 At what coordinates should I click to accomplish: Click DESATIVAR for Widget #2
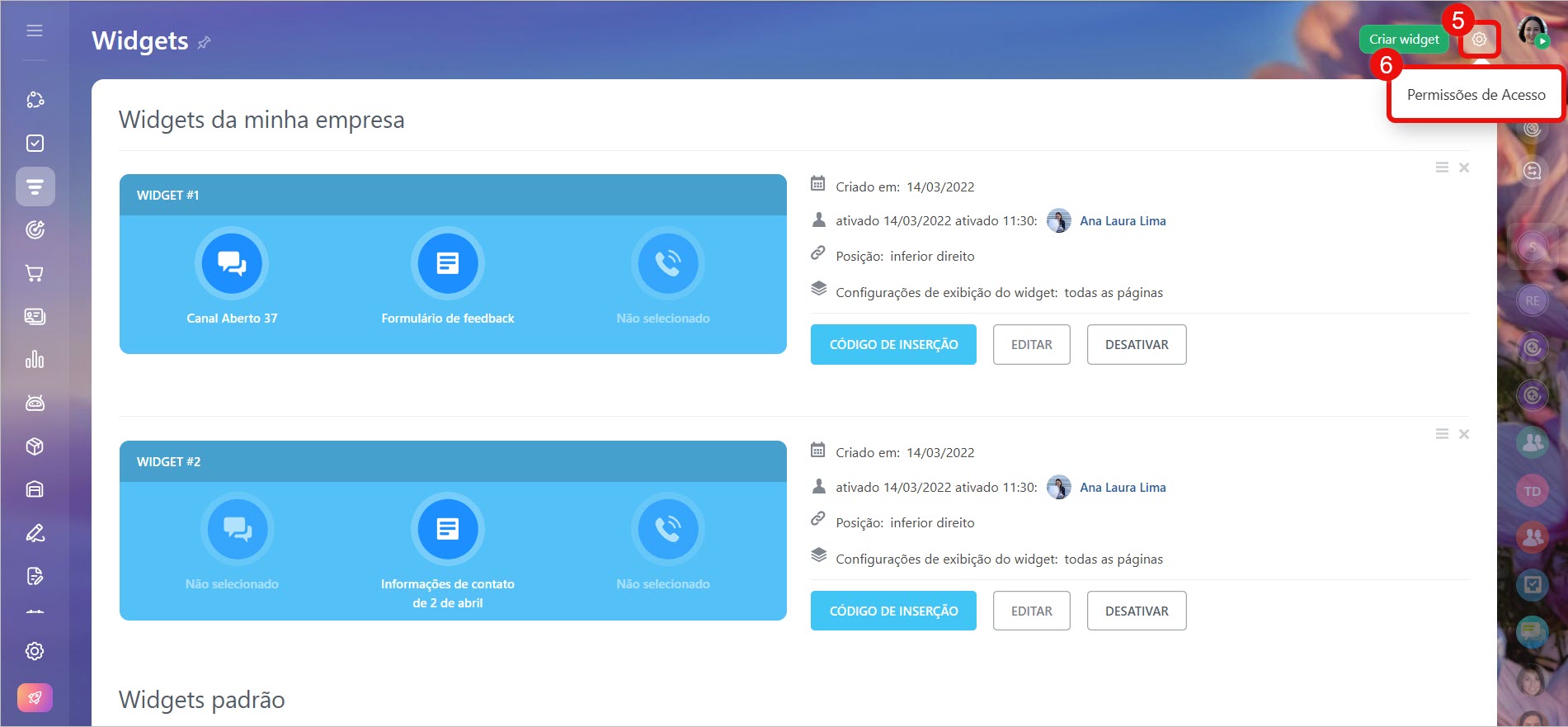1136,611
